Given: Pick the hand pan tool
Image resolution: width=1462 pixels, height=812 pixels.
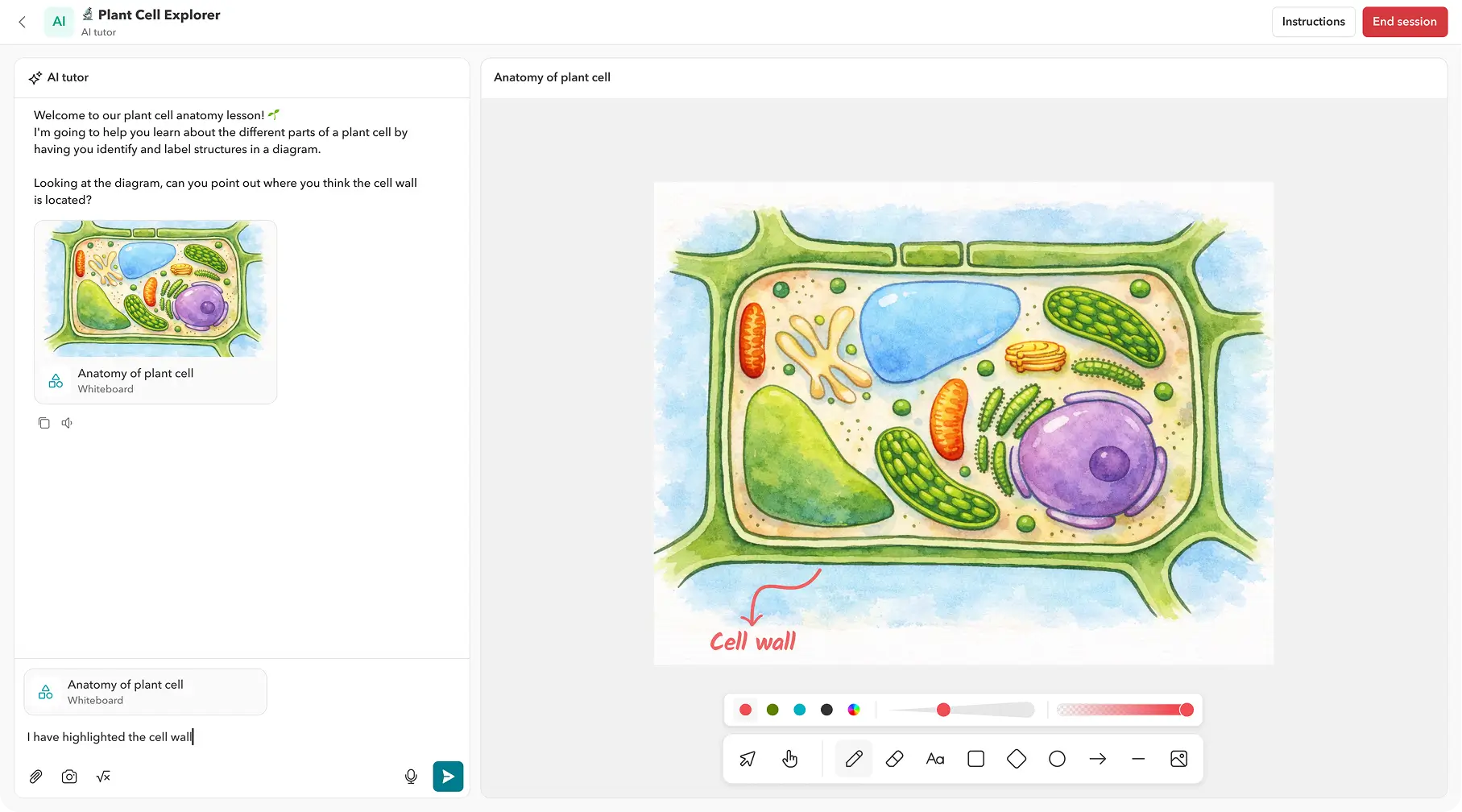Looking at the screenshot, I should pyautogui.click(x=789, y=759).
